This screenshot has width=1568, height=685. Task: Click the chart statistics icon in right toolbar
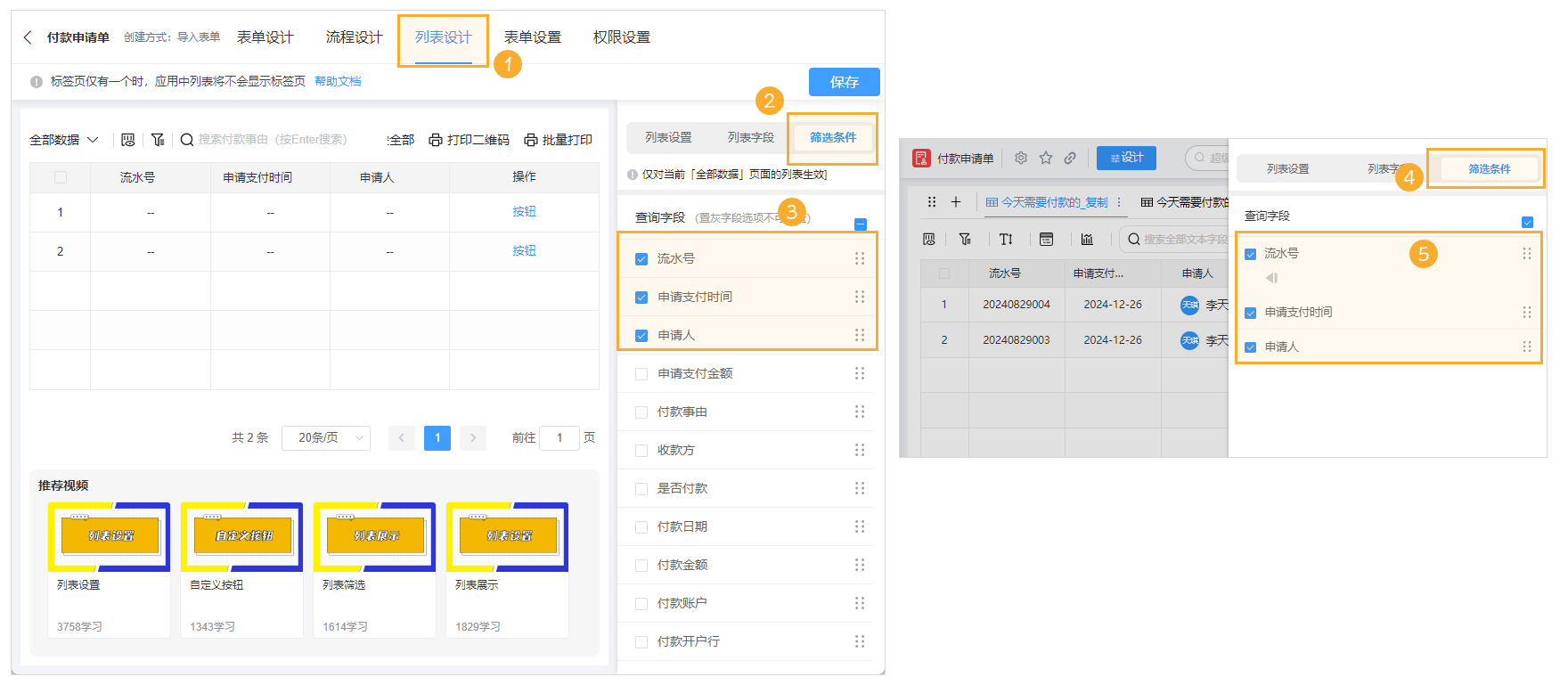[1087, 239]
